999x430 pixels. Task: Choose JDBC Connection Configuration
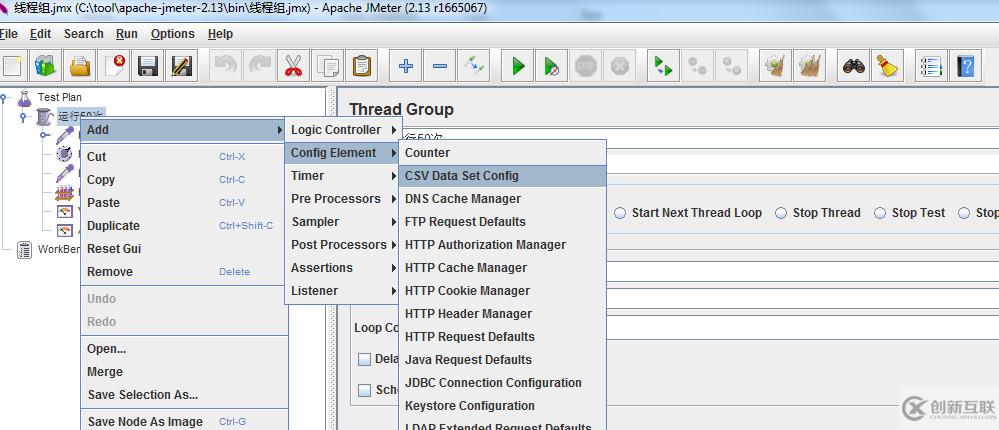pos(503,382)
